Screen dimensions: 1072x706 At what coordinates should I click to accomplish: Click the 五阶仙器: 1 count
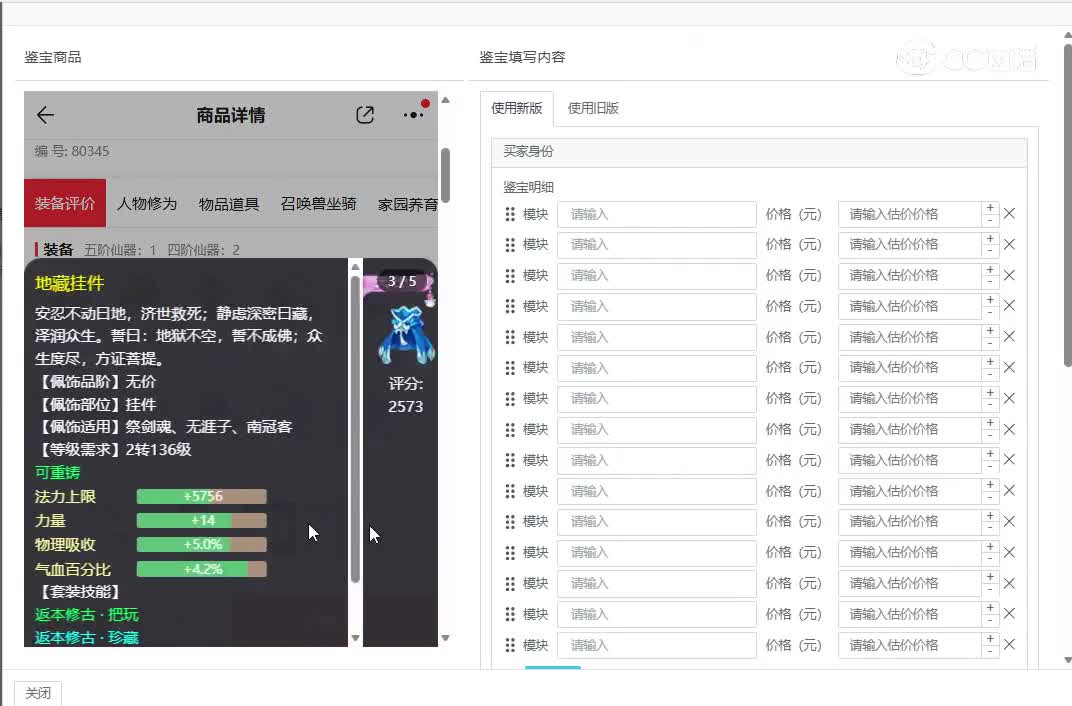tap(120, 250)
